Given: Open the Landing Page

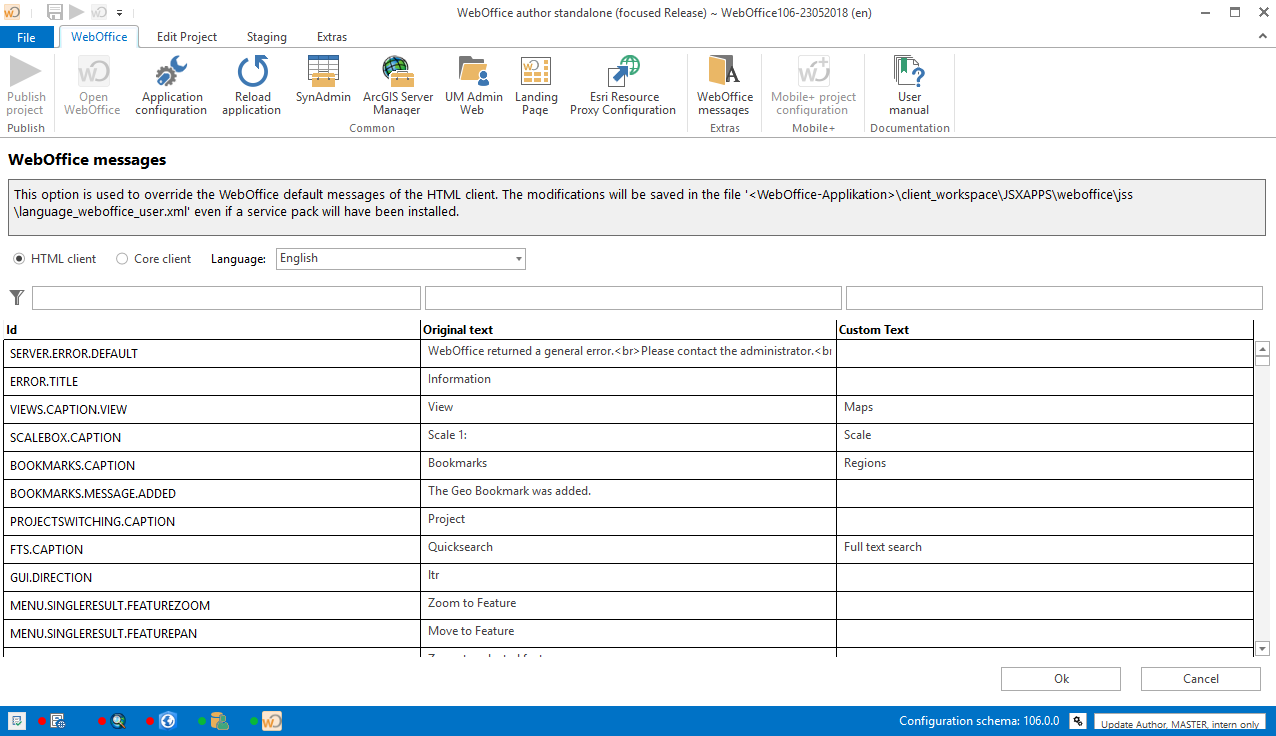Looking at the screenshot, I should pyautogui.click(x=536, y=85).
